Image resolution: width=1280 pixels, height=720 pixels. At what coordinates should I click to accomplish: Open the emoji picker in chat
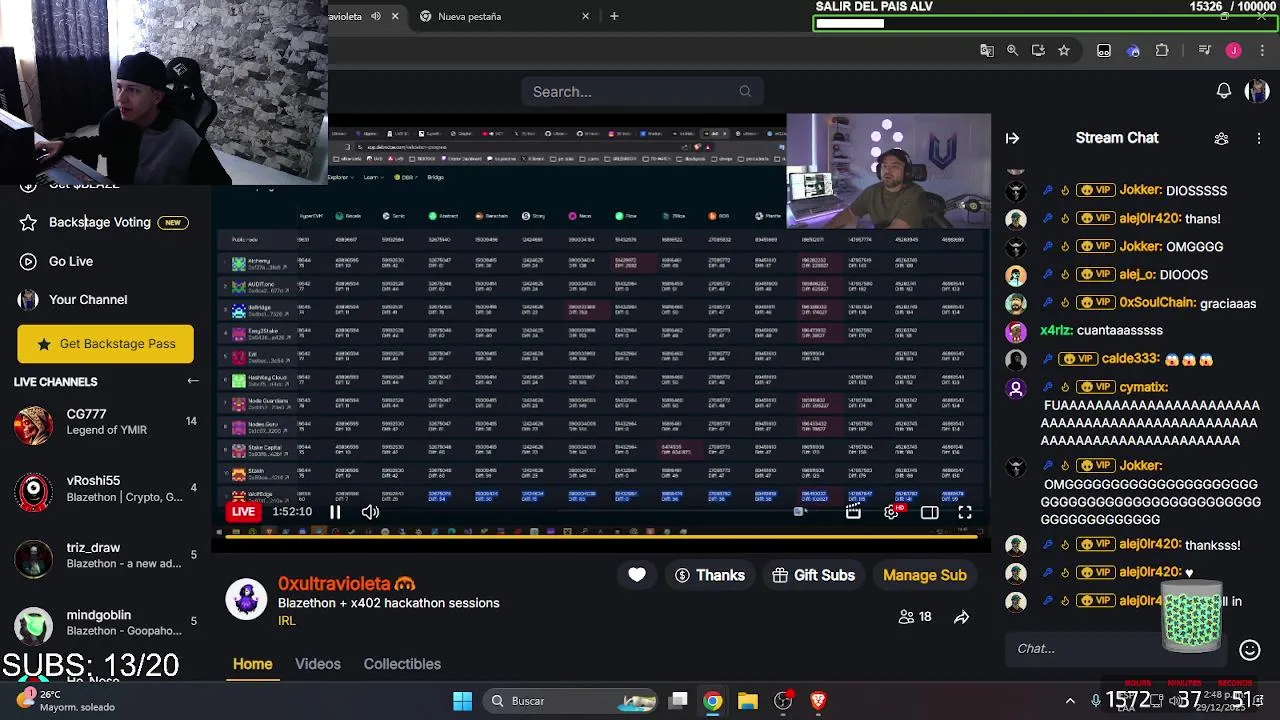pyautogui.click(x=1250, y=650)
